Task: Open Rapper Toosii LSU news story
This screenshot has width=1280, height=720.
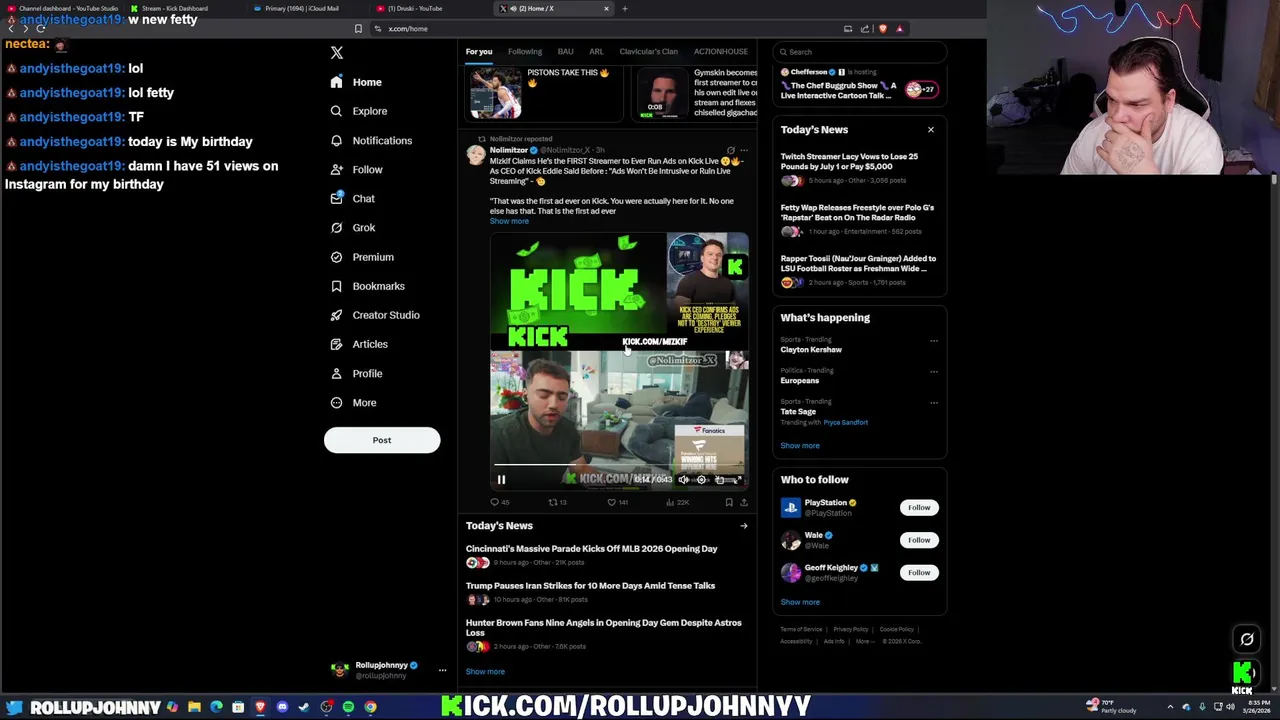Action: pyautogui.click(x=858, y=270)
